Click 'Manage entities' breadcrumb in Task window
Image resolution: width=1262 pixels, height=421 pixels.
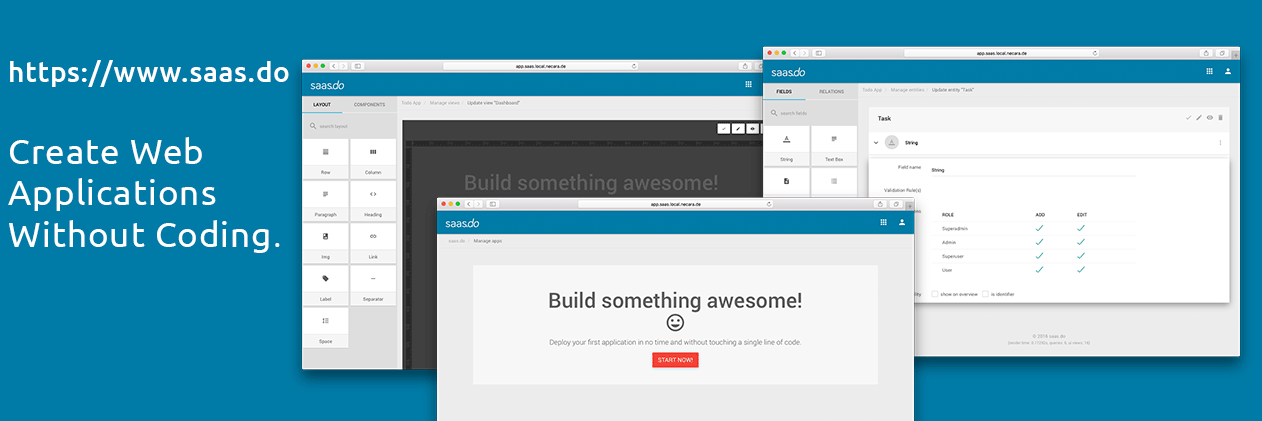point(908,90)
